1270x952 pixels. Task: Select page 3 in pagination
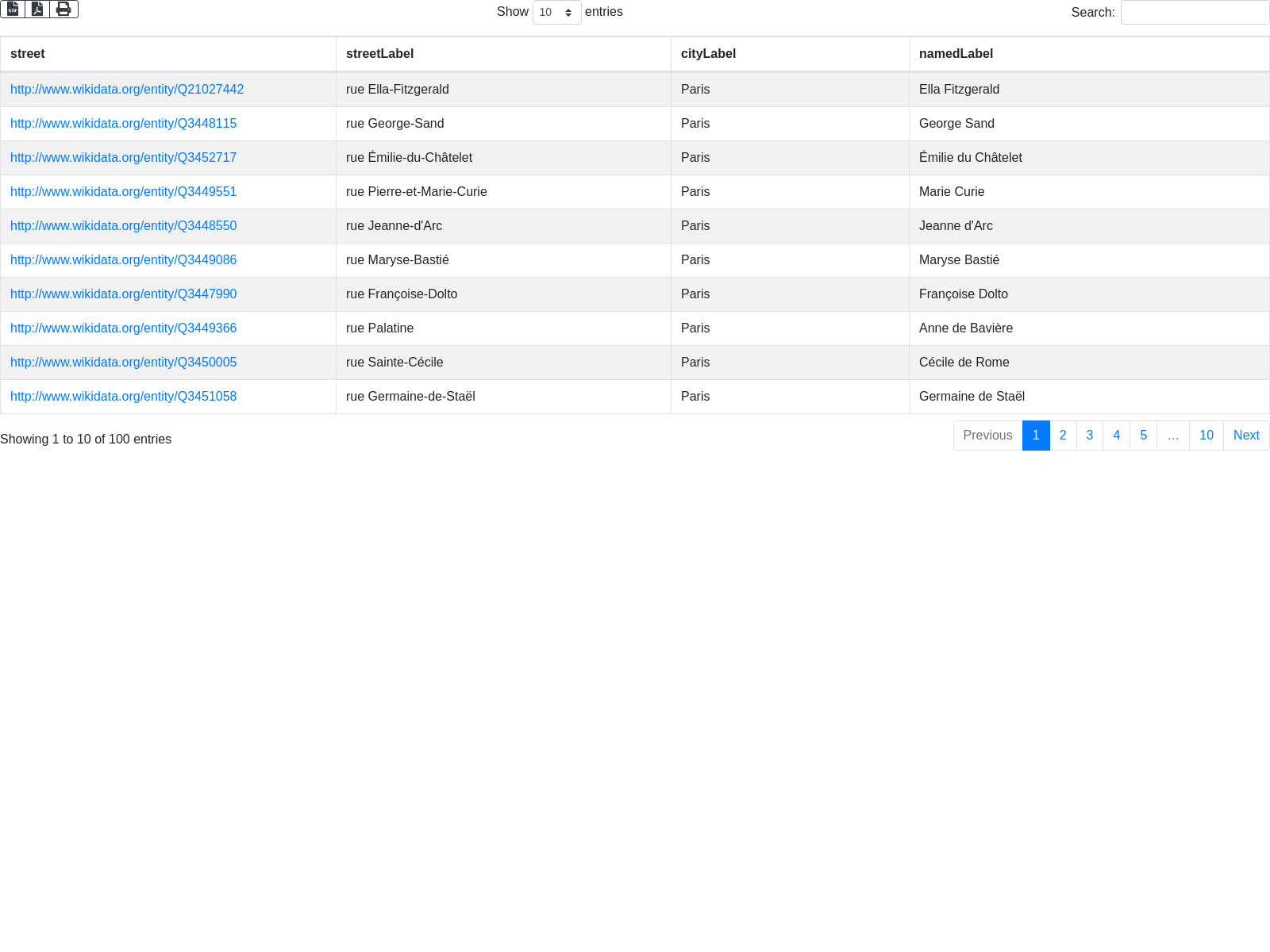[x=1090, y=436]
